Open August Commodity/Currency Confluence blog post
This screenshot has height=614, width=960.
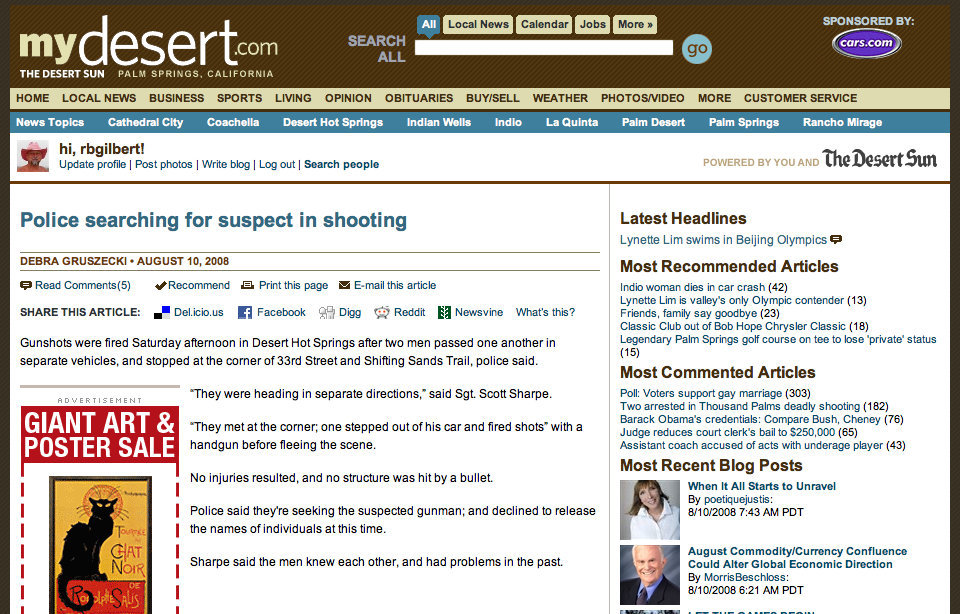pyautogui.click(x=797, y=558)
